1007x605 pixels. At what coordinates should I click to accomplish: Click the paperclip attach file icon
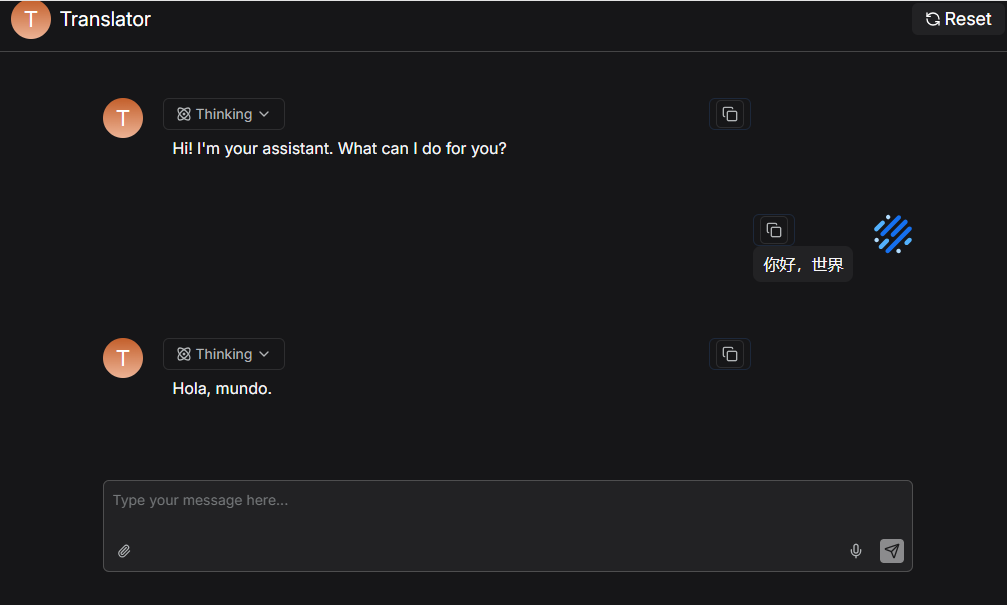tap(124, 551)
